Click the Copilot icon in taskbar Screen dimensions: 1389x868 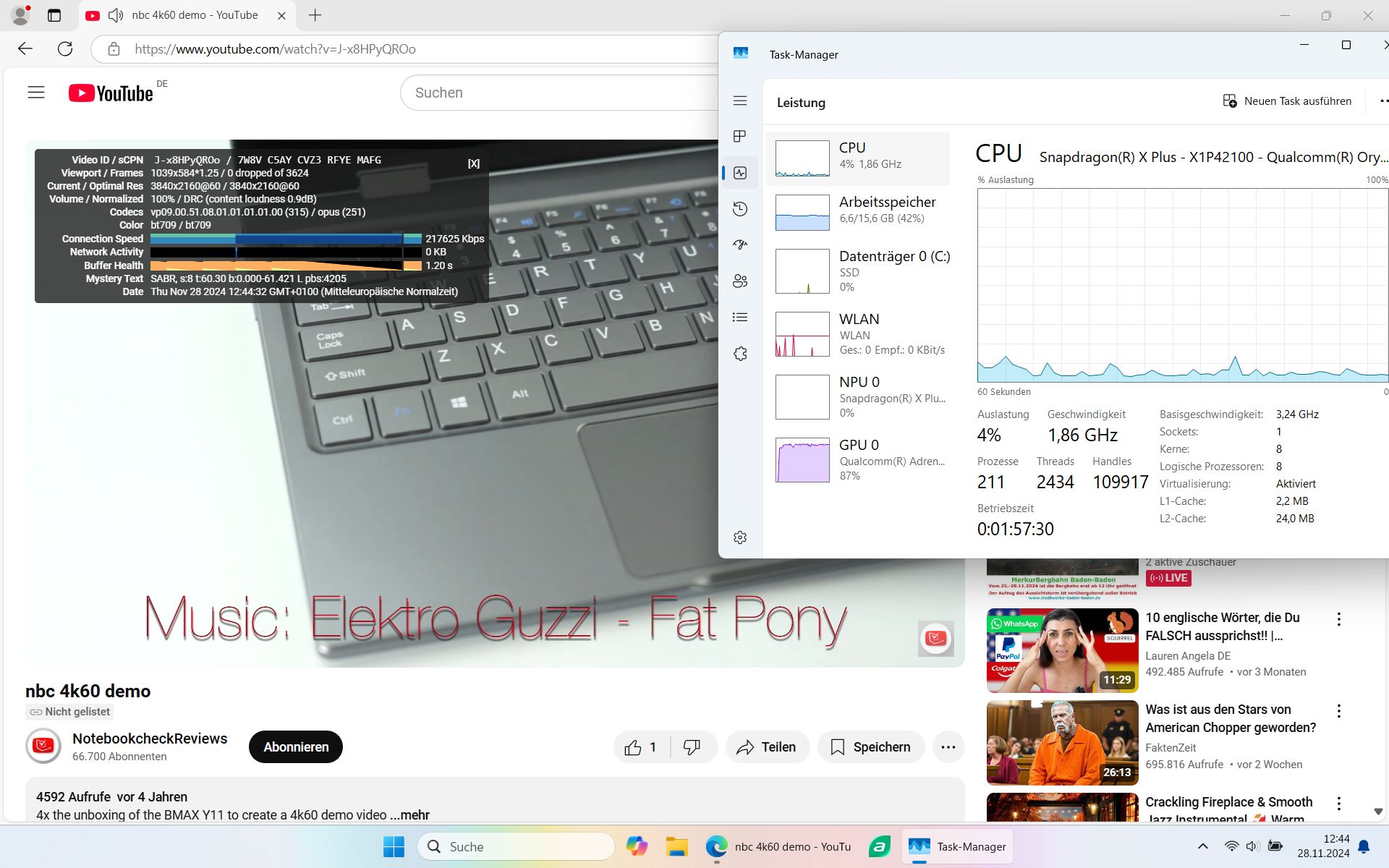pyautogui.click(x=637, y=846)
